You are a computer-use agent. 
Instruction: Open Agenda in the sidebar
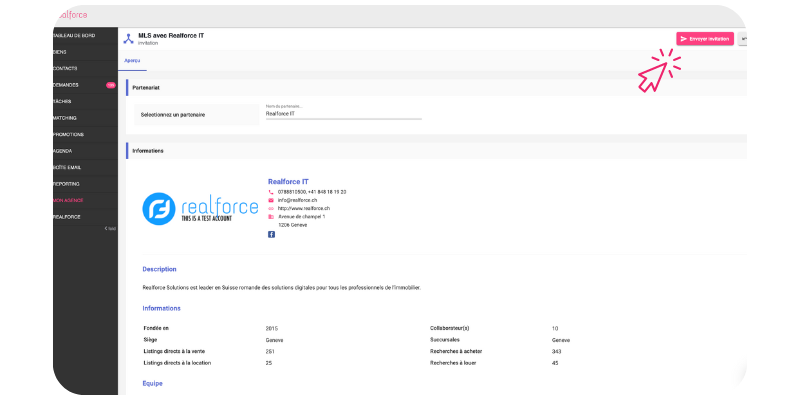[x=63, y=151]
